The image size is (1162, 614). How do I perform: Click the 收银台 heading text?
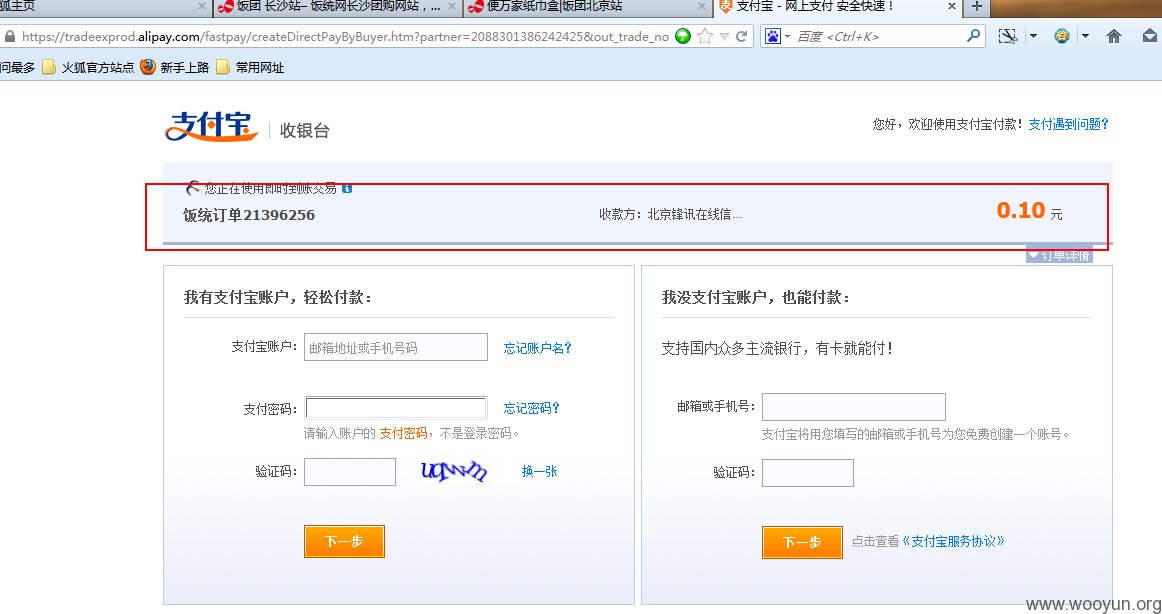tap(305, 130)
